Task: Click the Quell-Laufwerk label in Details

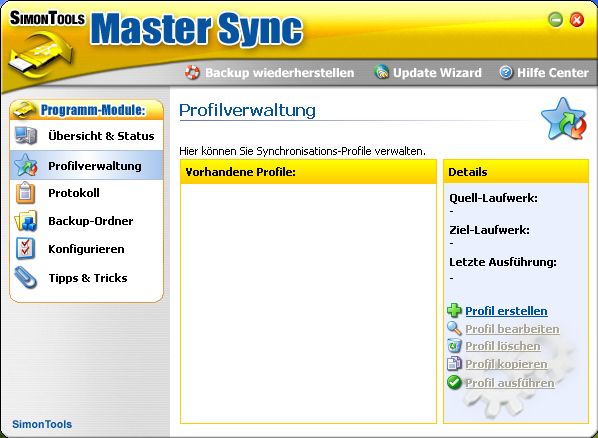Action: (493, 198)
